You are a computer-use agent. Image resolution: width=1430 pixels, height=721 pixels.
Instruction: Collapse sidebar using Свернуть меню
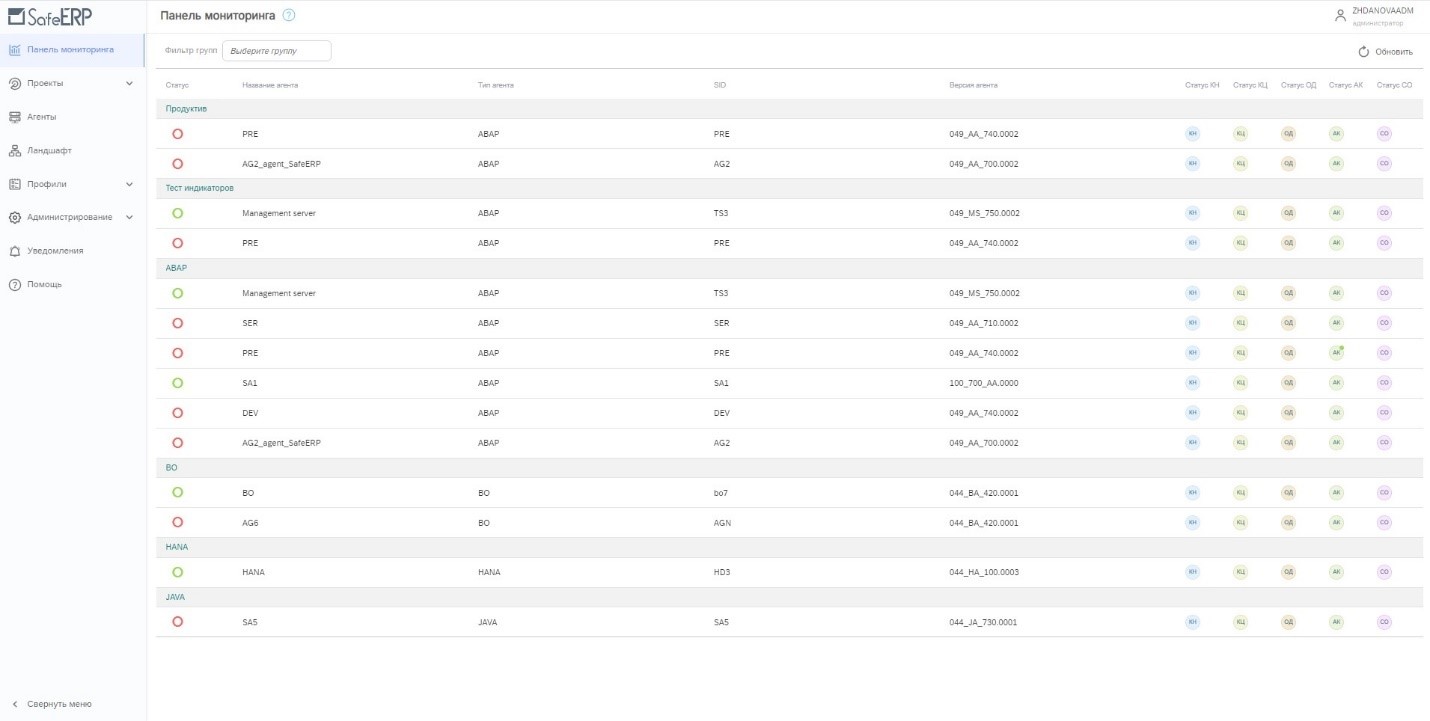[58, 704]
